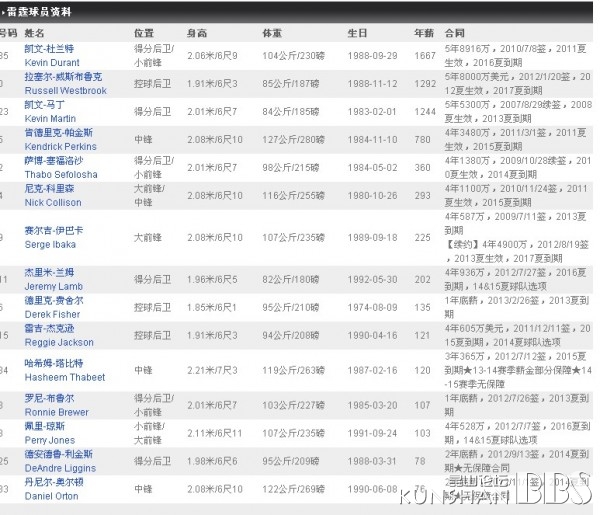The image size is (600, 515).
Task: Select birthday 1974-08-09 for Derek Fisher
Action: (372, 308)
